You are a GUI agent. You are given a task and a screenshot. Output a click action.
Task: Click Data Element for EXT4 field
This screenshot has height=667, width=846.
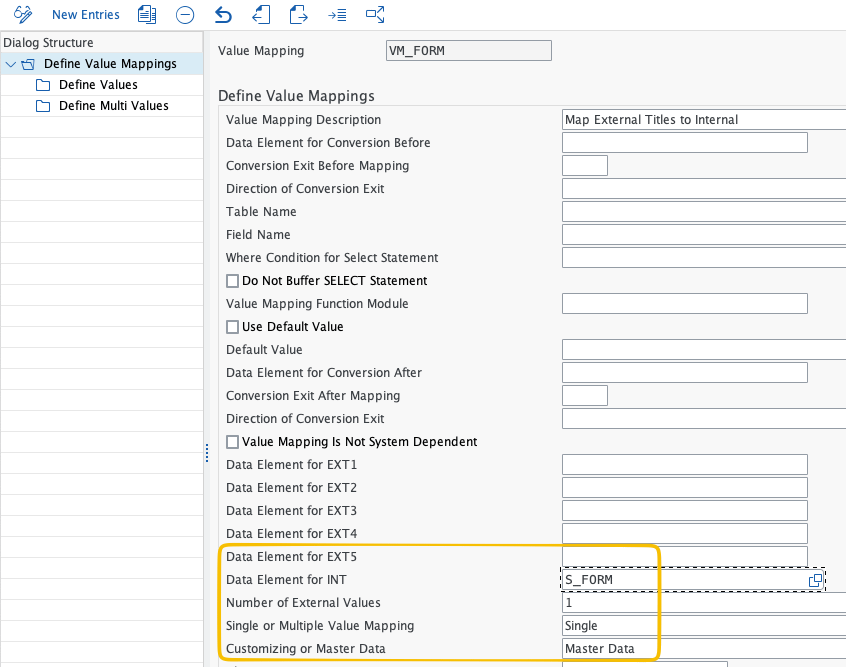[x=685, y=533]
